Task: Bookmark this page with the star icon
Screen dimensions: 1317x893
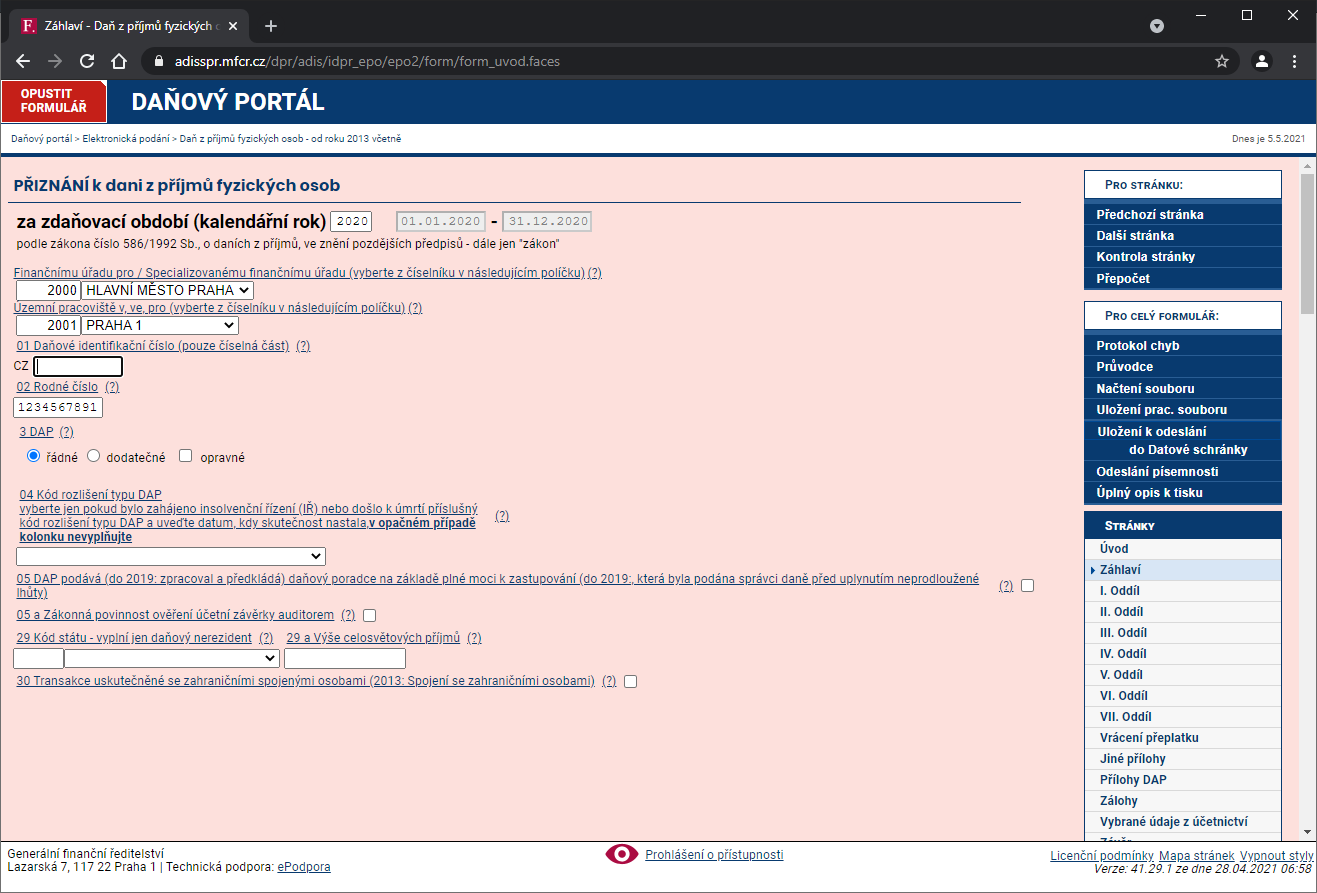Action: click(1221, 61)
